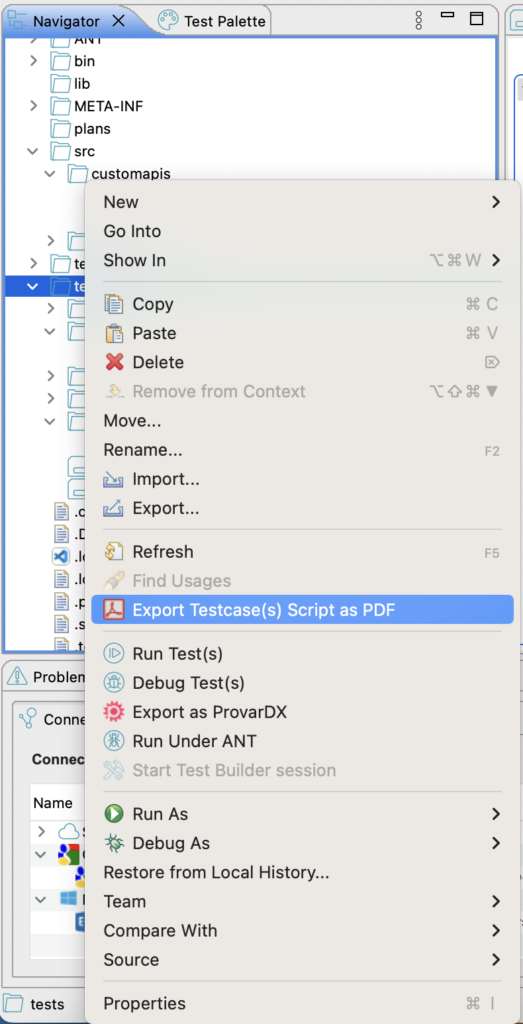Open the New submenu

tap(302, 202)
